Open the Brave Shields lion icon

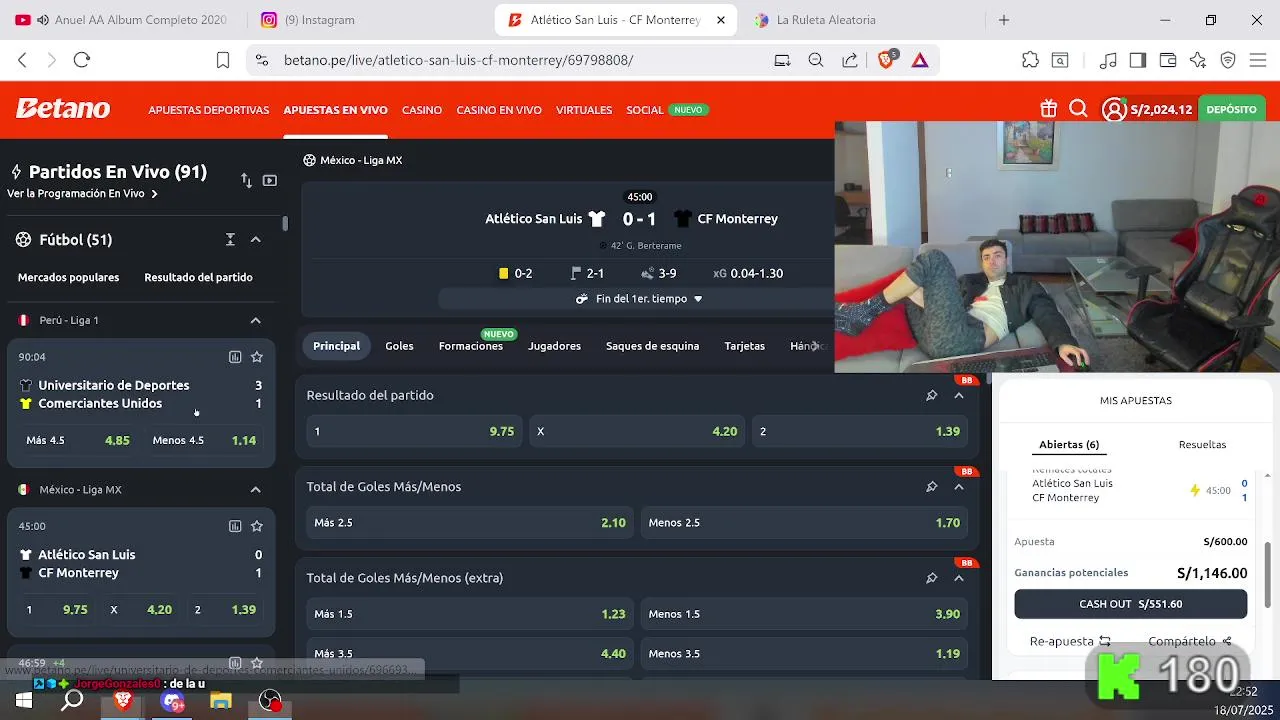point(886,60)
